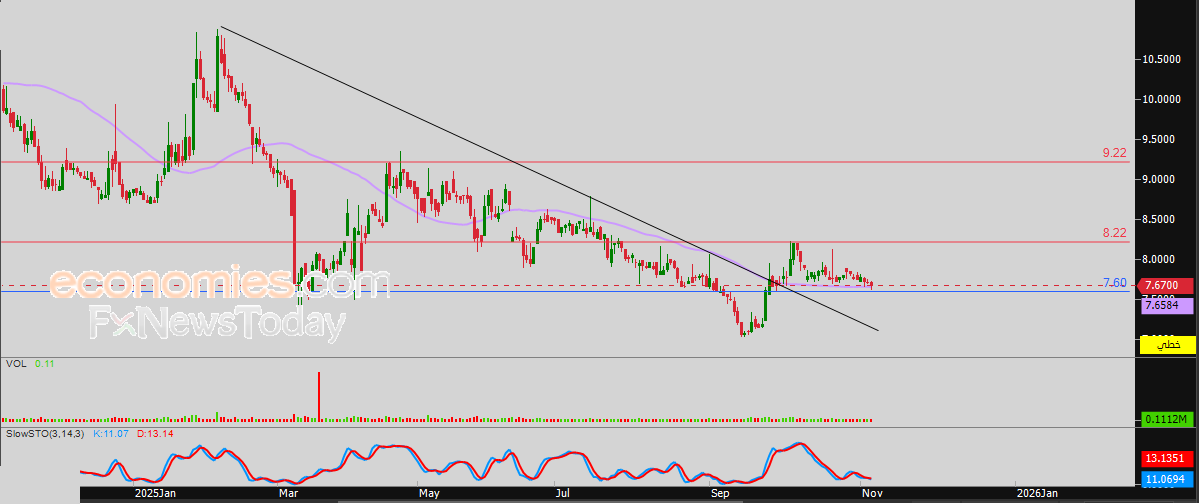This screenshot has height=504, width=1199.
Task: Click the yellow خطي chart-type tag
Action: pyautogui.click(x=1168, y=345)
